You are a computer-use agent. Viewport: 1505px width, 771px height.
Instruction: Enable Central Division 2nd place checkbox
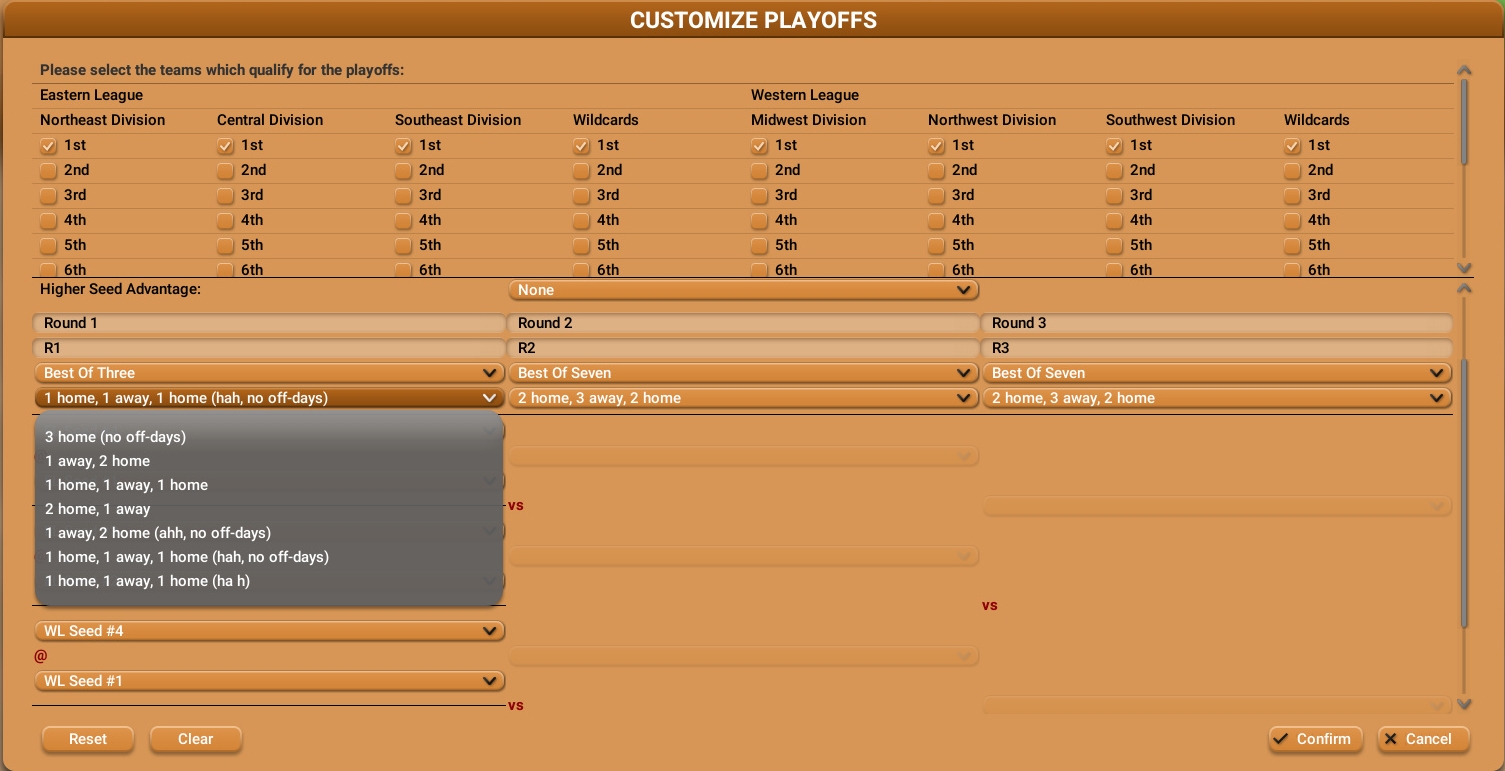coord(225,170)
